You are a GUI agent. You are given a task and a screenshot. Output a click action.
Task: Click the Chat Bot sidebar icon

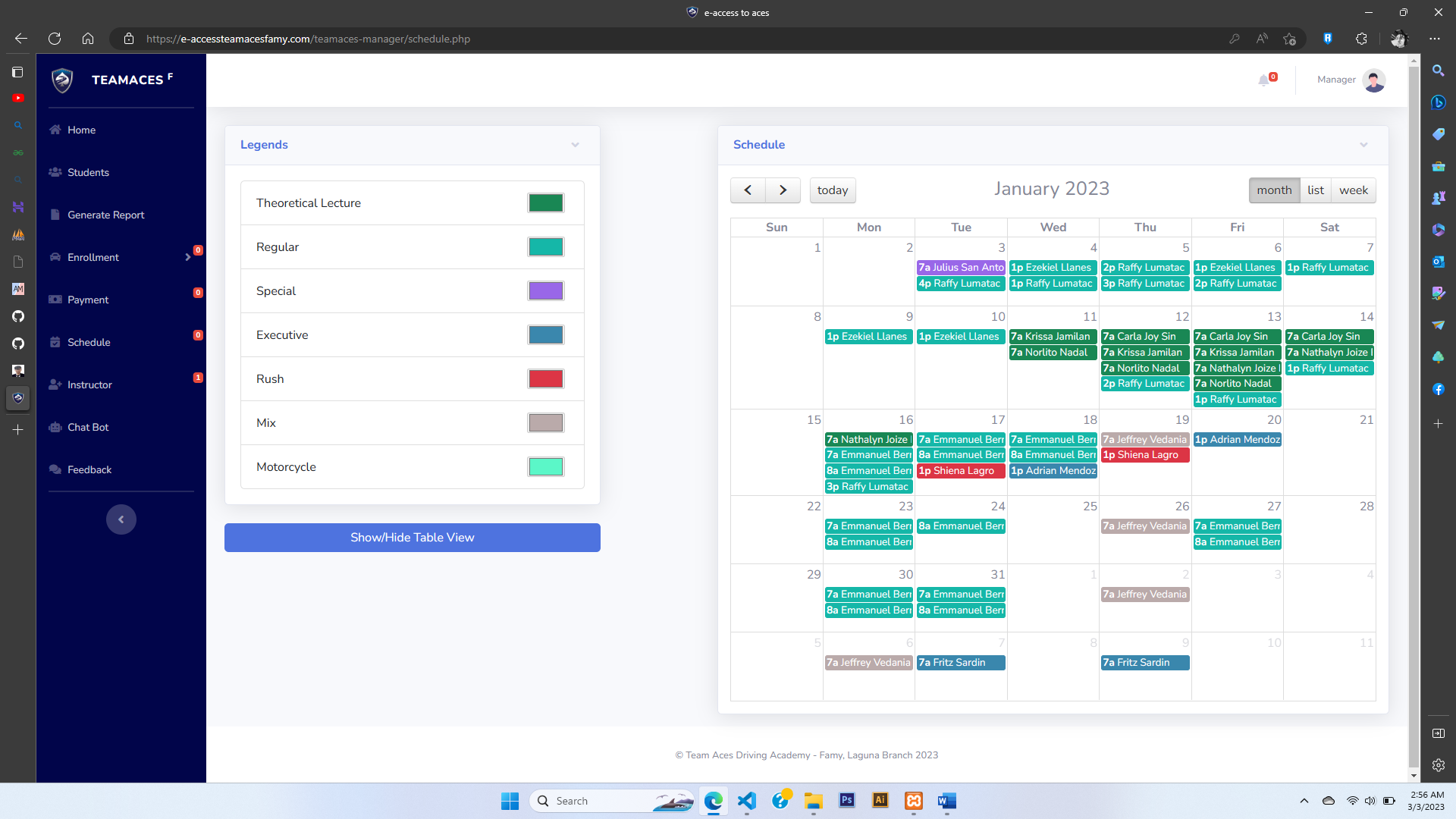pyautogui.click(x=55, y=427)
